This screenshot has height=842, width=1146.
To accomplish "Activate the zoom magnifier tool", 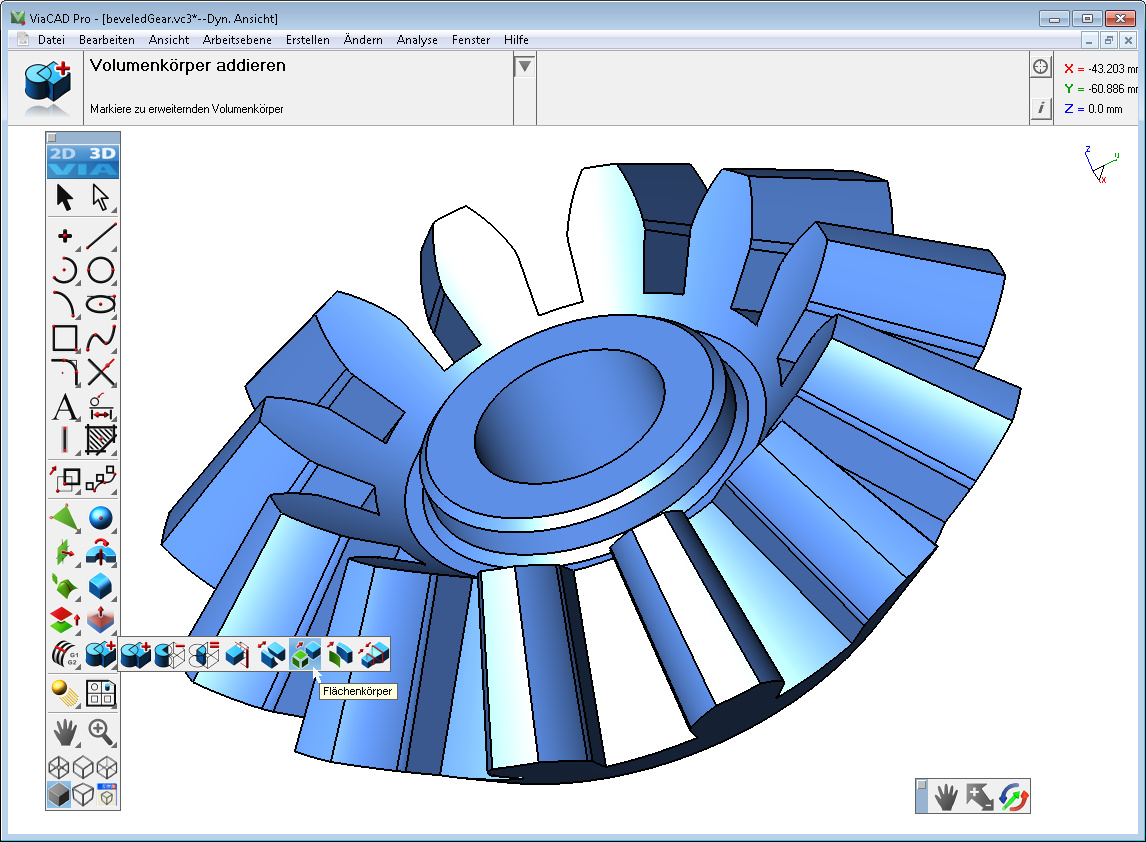I will (101, 733).
